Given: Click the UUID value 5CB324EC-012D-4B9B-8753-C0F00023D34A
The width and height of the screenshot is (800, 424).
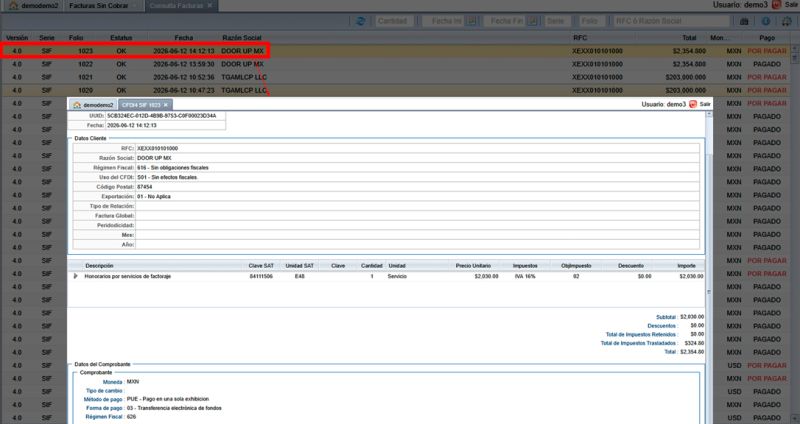Looking at the screenshot, I should (x=161, y=116).
